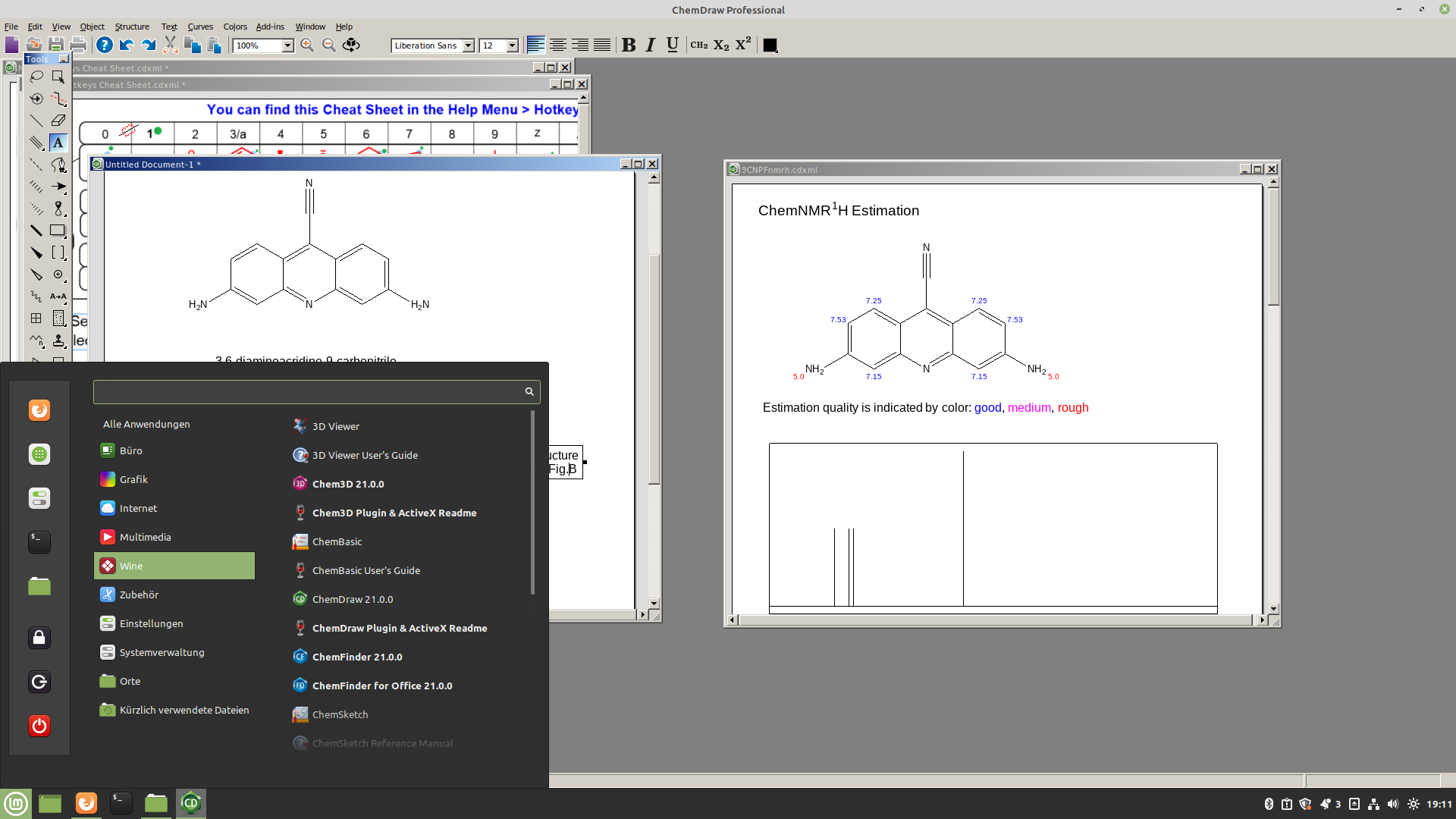Click the lock screen icon in start menu
The height and width of the screenshot is (819, 1456).
(39, 638)
